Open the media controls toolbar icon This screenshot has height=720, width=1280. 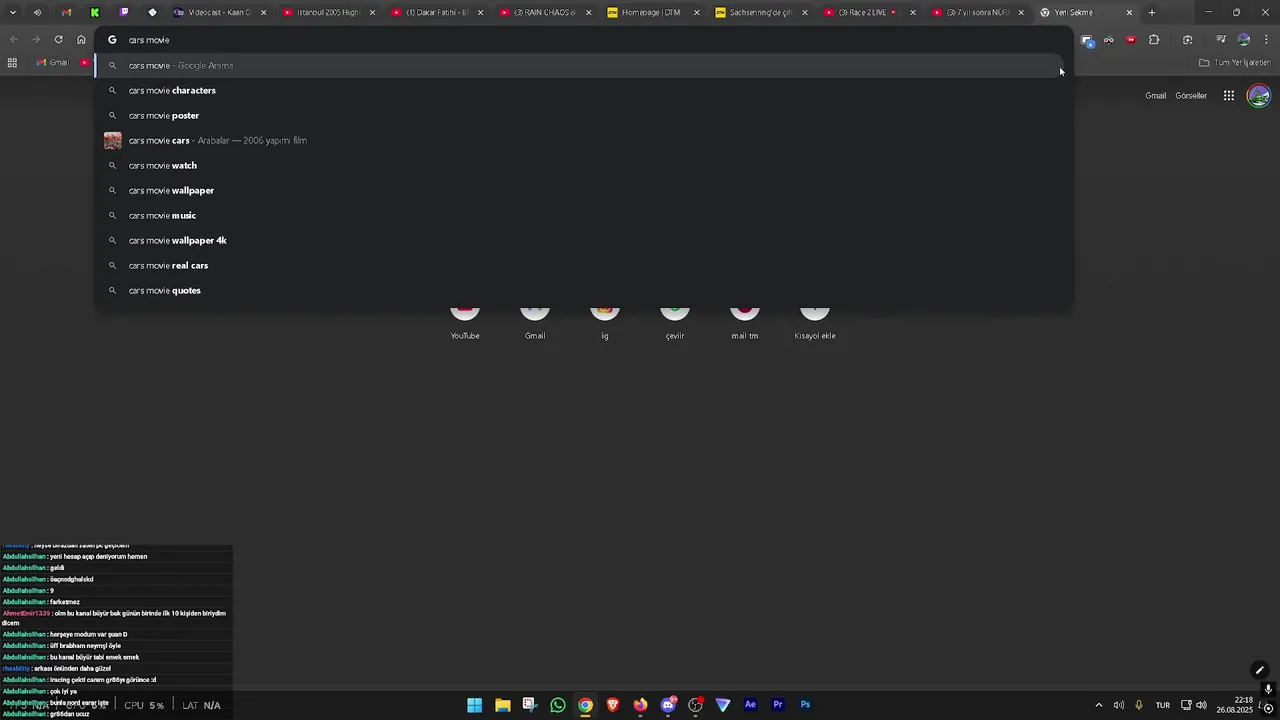coord(1221,40)
